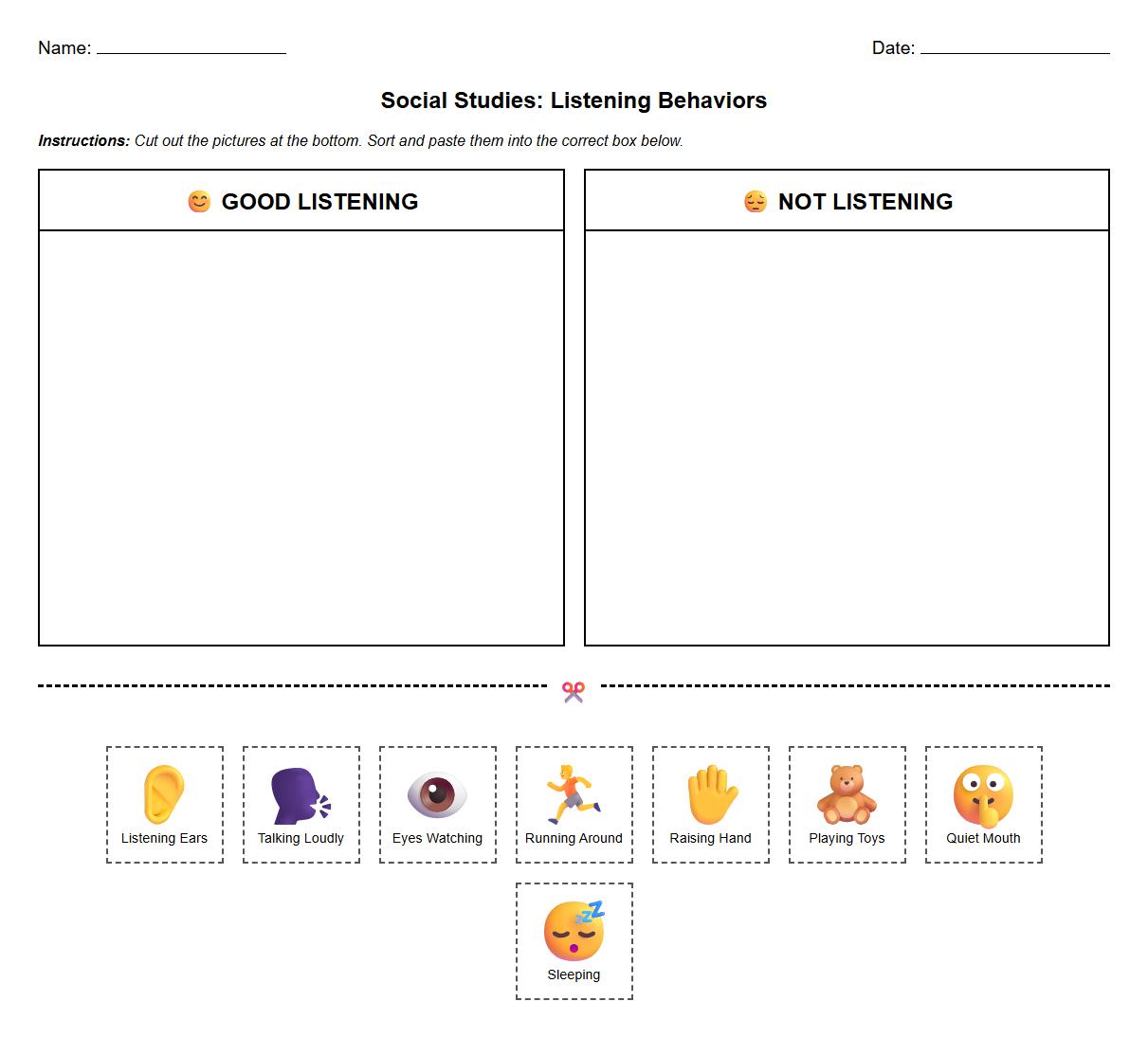1148x1038 pixels.
Task: Click the sad emoji beside NOT LISTENING
Action: coord(754,201)
